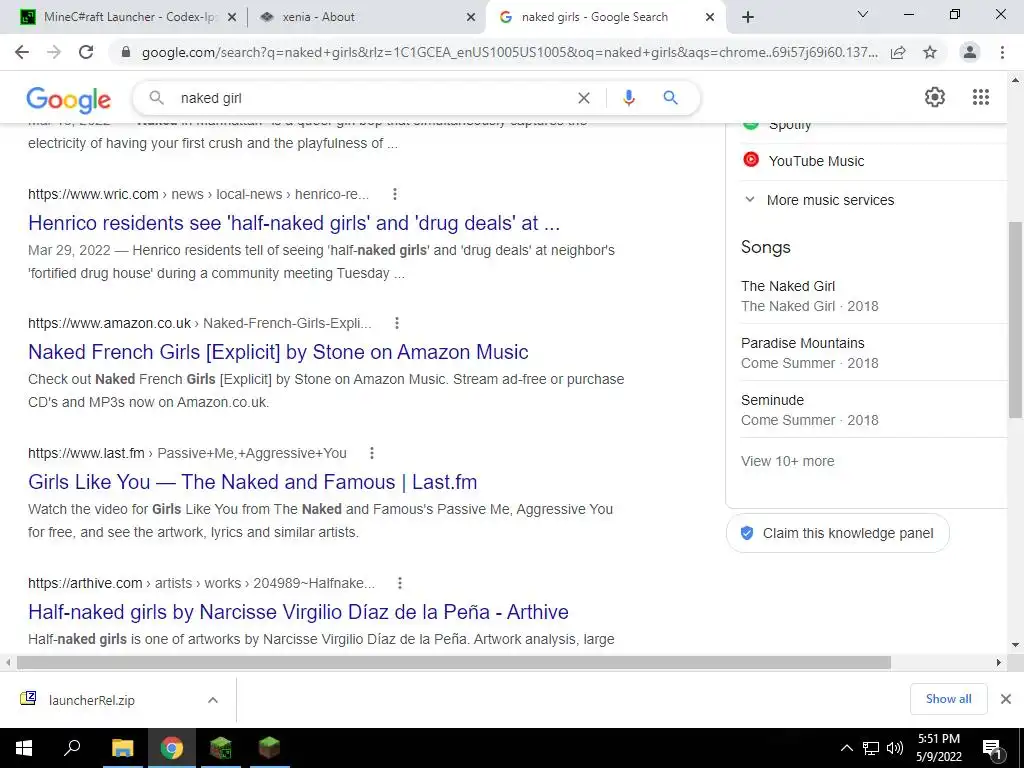Go forward with the browser arrow
The image size is (1024, 768).
(x=54, y=52)
